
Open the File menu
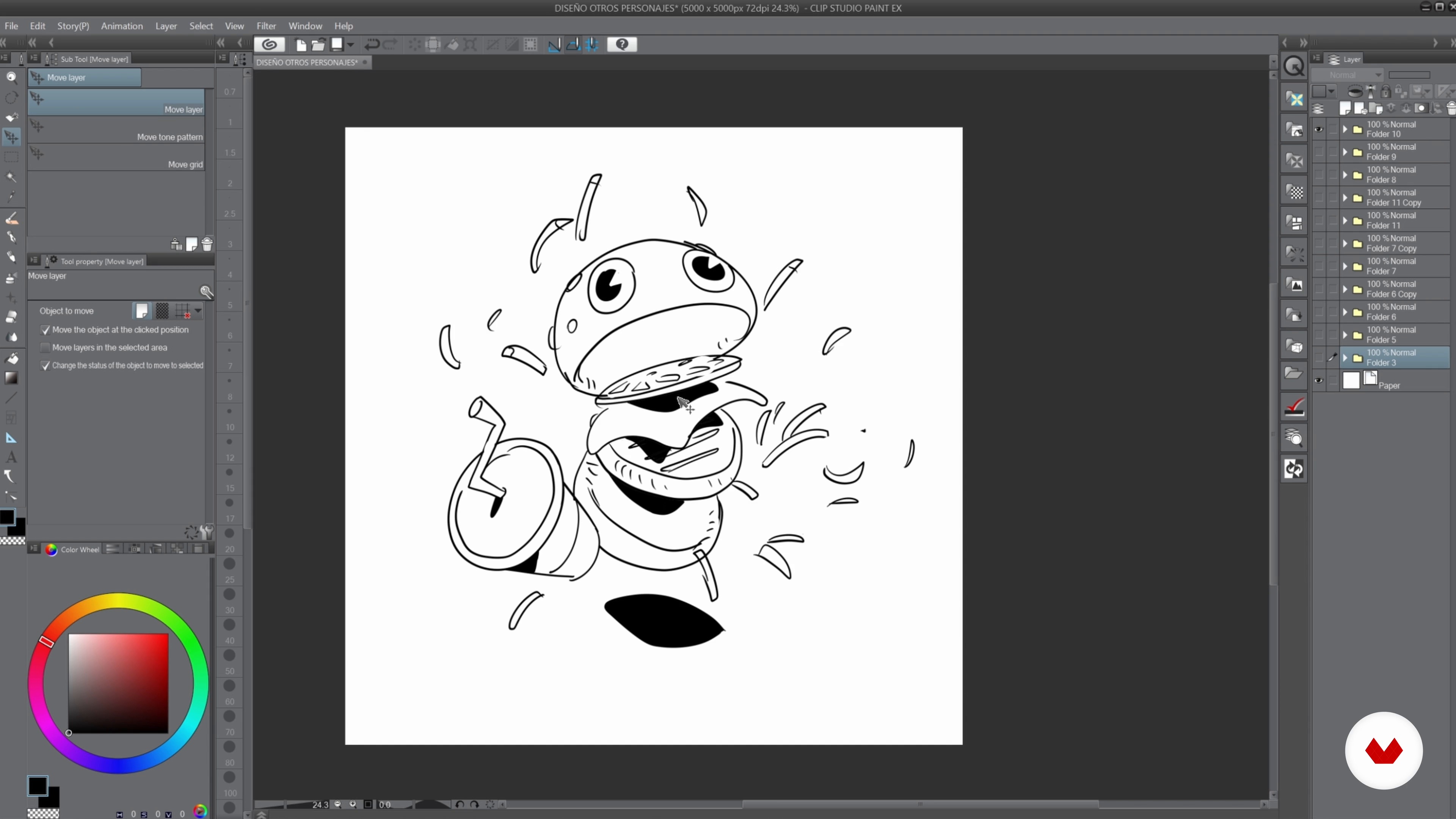pos(11,26)
